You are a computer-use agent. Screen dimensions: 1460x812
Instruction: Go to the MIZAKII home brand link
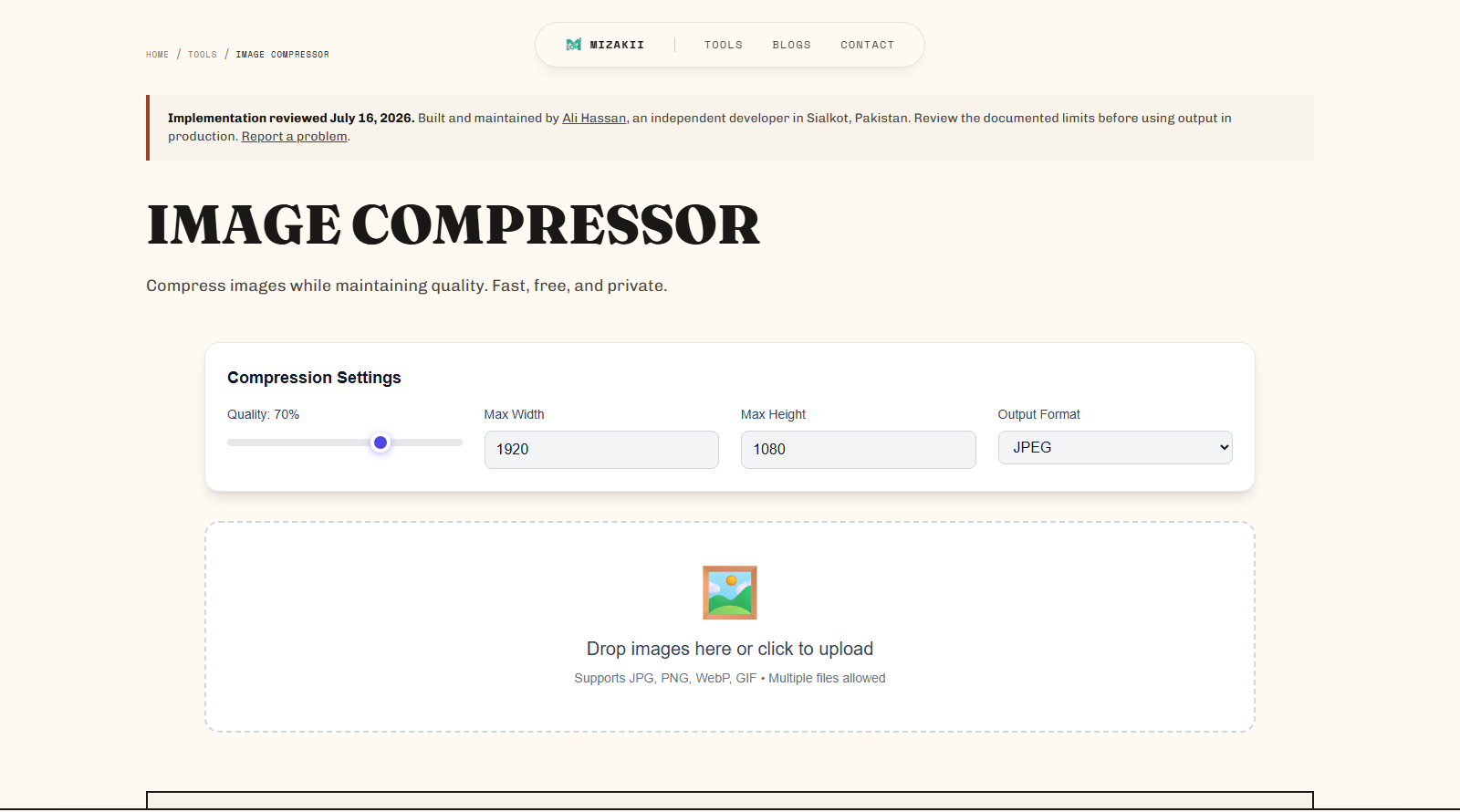(x=605, y=45)
